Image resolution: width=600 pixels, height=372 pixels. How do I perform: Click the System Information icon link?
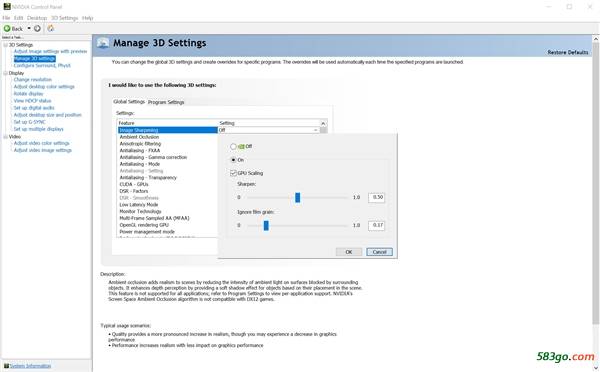point(6,366)
